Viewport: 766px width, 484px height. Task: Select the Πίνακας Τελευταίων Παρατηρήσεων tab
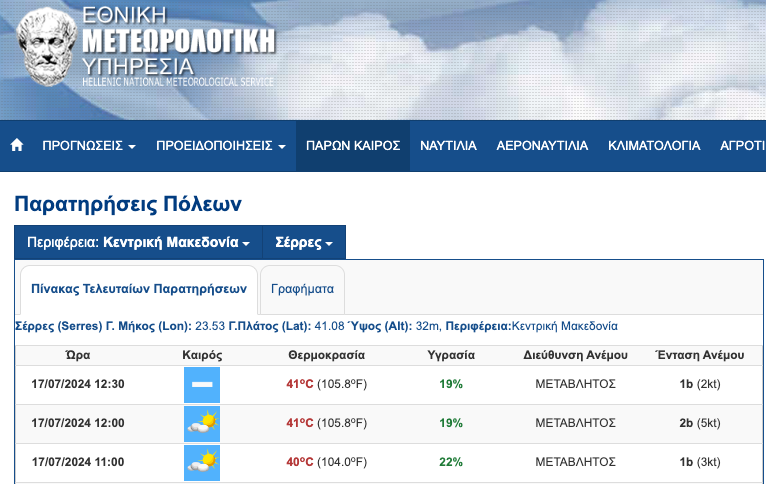coord(139,289)
